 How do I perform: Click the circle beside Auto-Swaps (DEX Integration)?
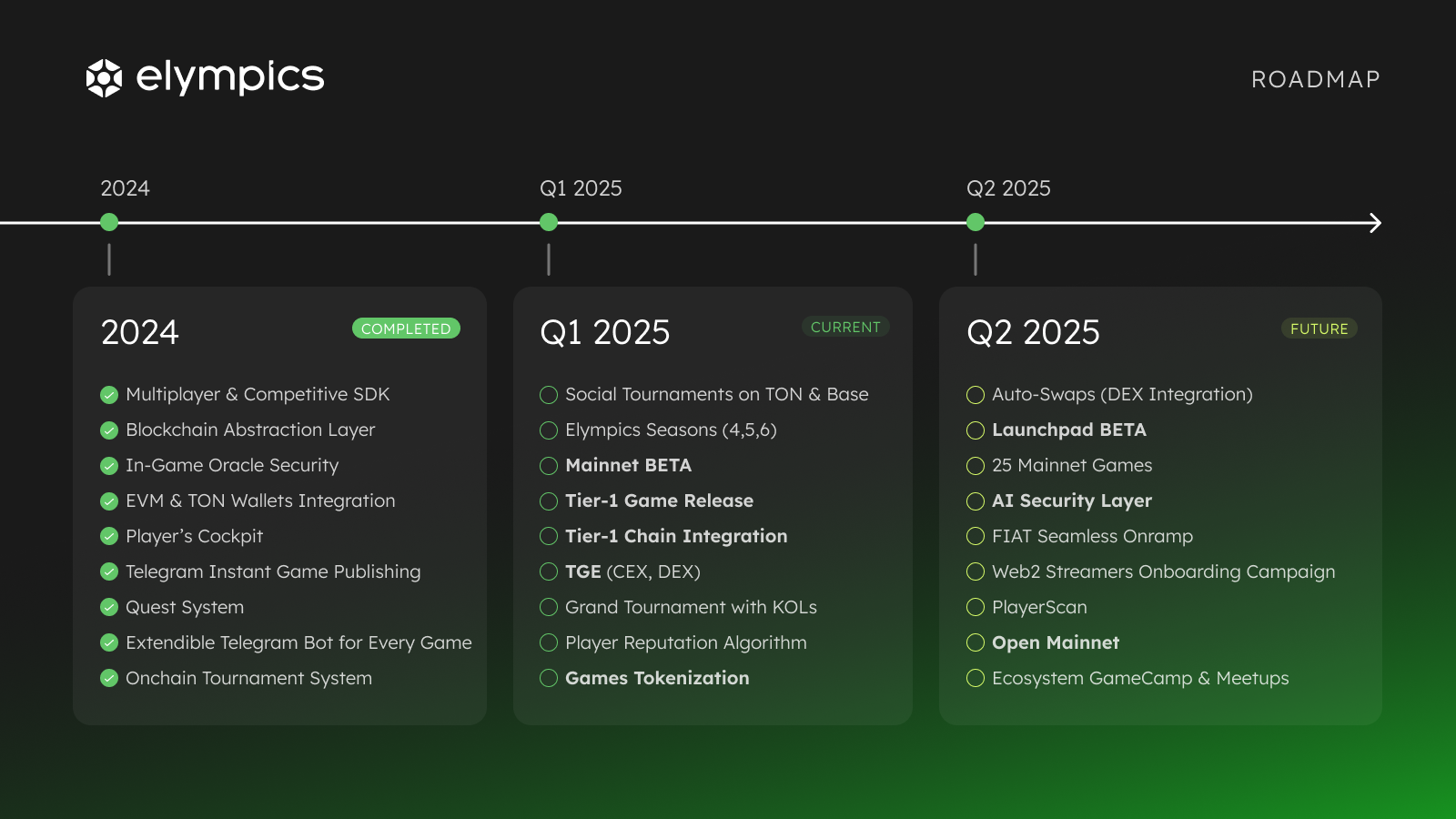976,395
